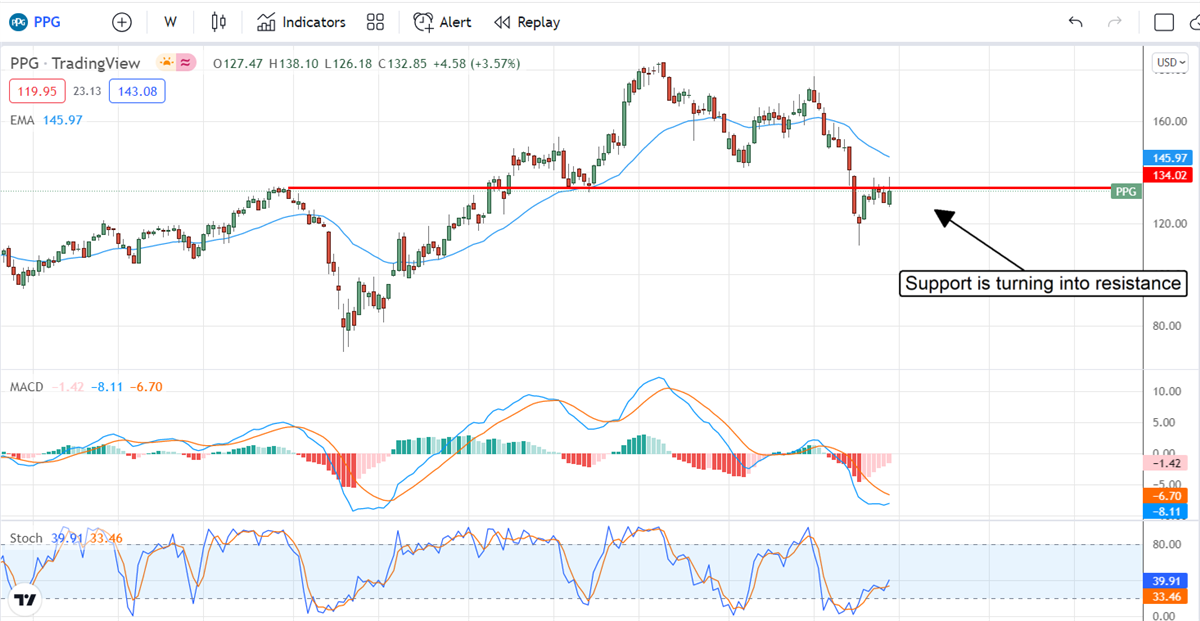Click the MACD value -8.11 in the legend
This screenshot has height=621, width=1200.
[x=105, y=386]
